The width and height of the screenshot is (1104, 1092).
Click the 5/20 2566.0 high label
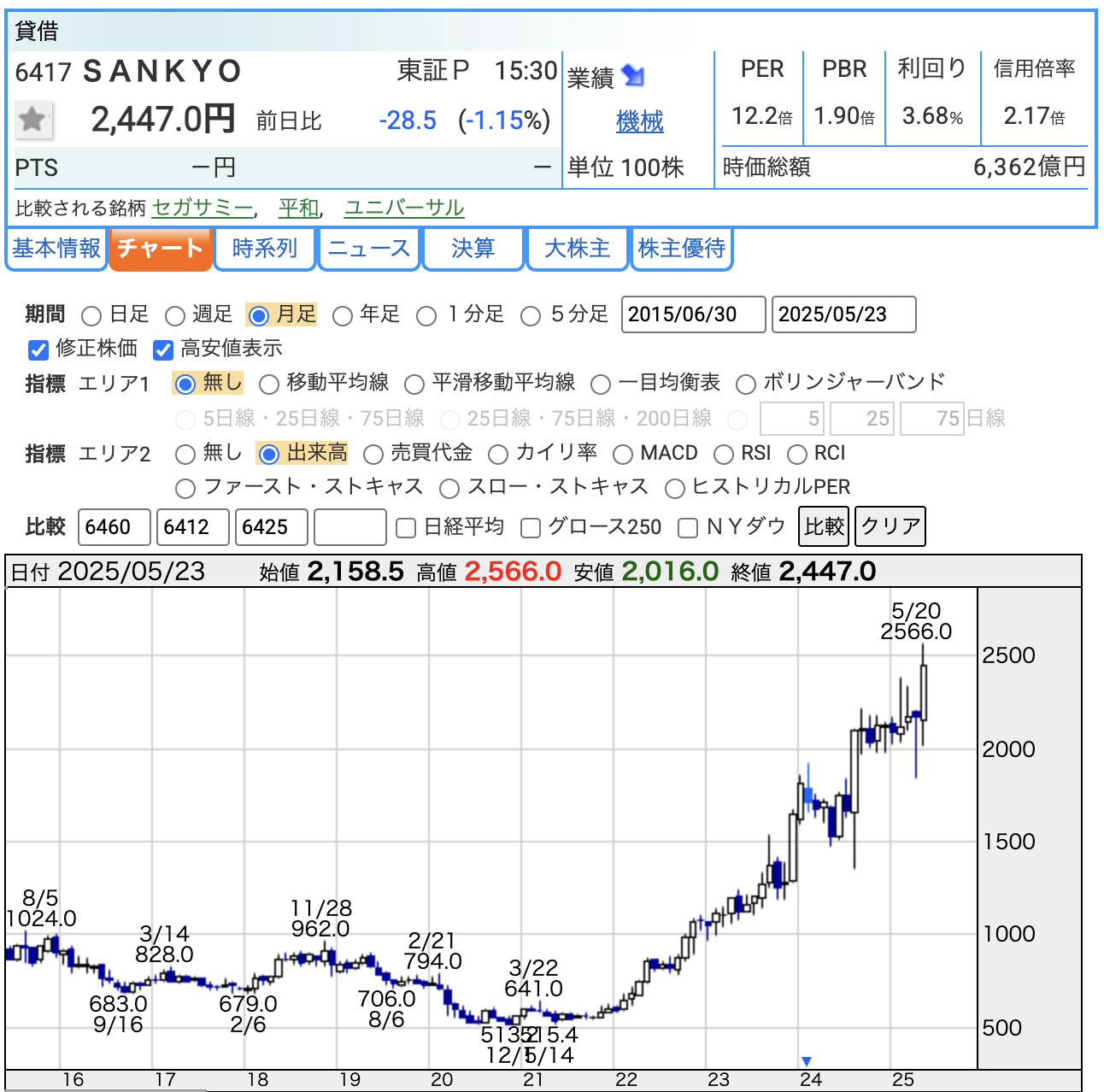pyautogui.click(x=916, y=621)
